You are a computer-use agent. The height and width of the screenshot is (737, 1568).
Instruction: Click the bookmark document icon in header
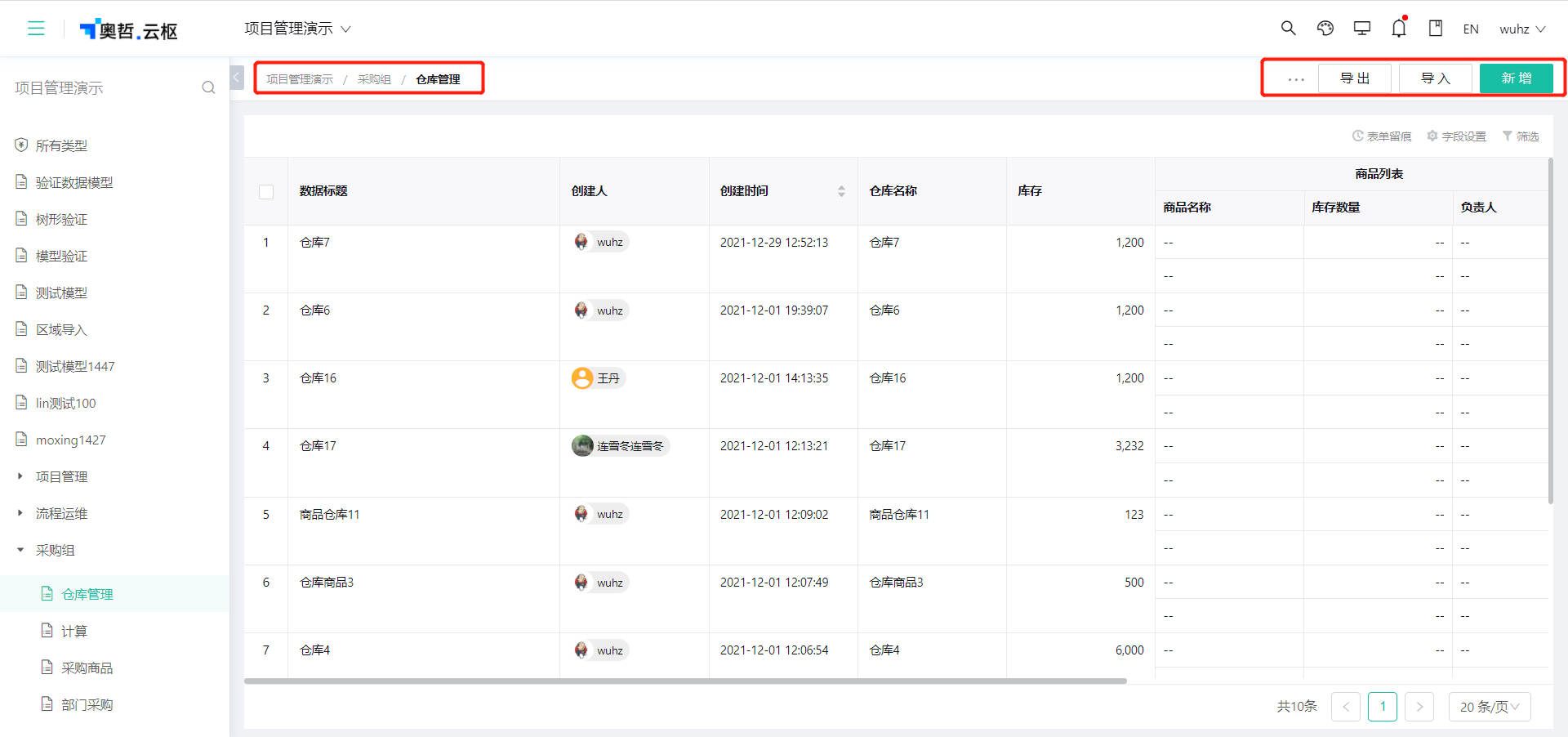coord(1435,29)
